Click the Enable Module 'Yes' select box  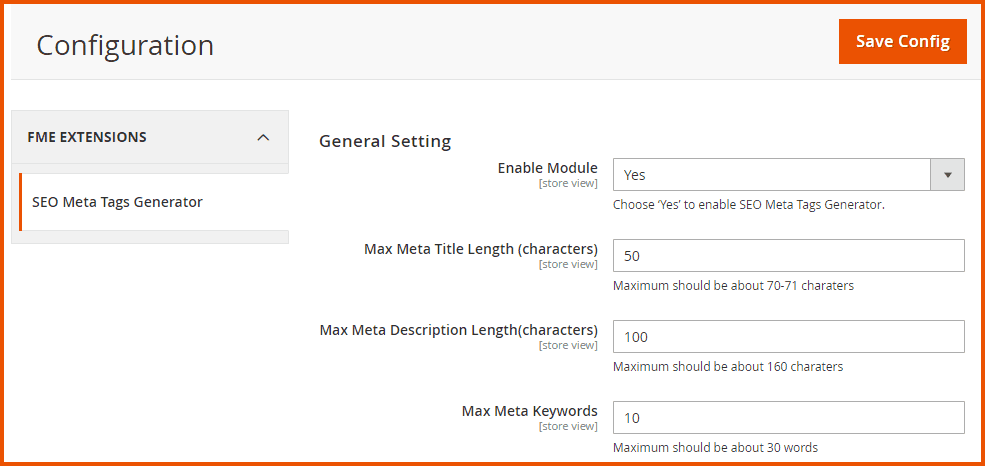[x=771, y=175]
